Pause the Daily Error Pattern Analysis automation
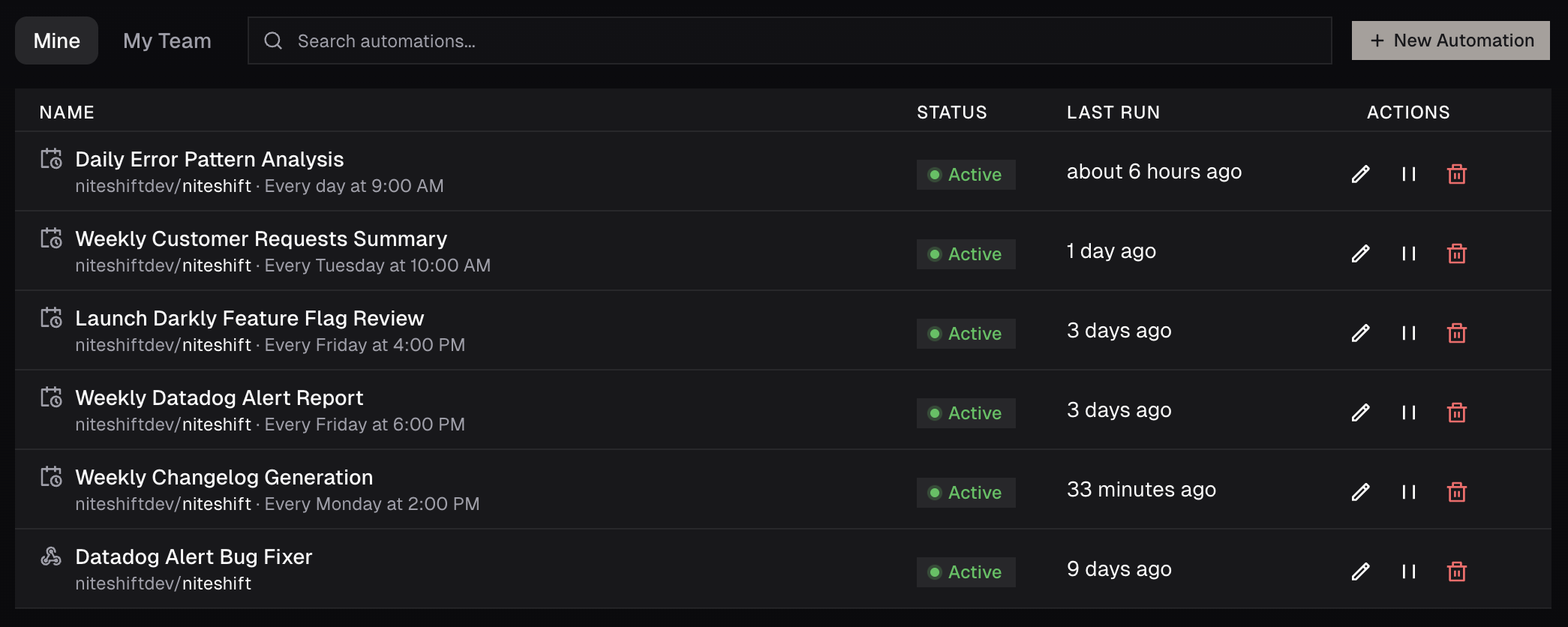The width and height of the screenshot is (1568, 627). click(1408, 175)
